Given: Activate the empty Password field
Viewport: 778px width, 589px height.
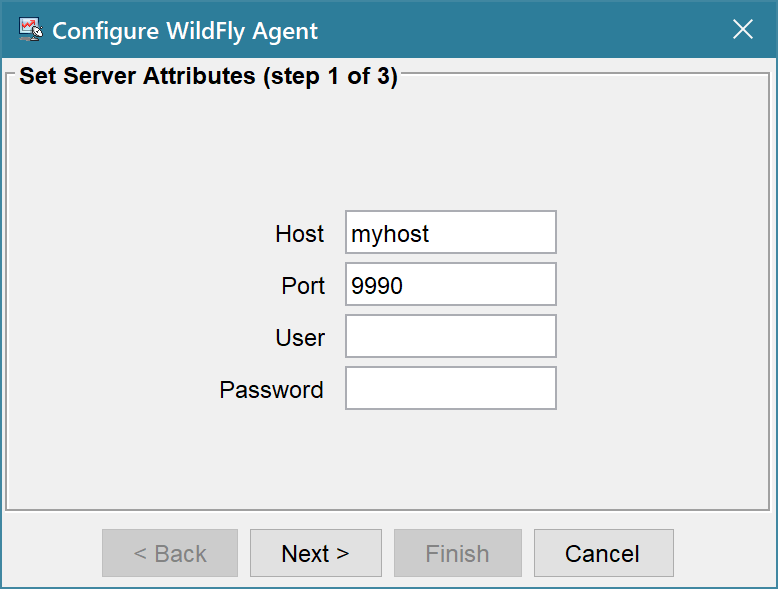Looking at the screenshot, I should click(x=451, y=388).
